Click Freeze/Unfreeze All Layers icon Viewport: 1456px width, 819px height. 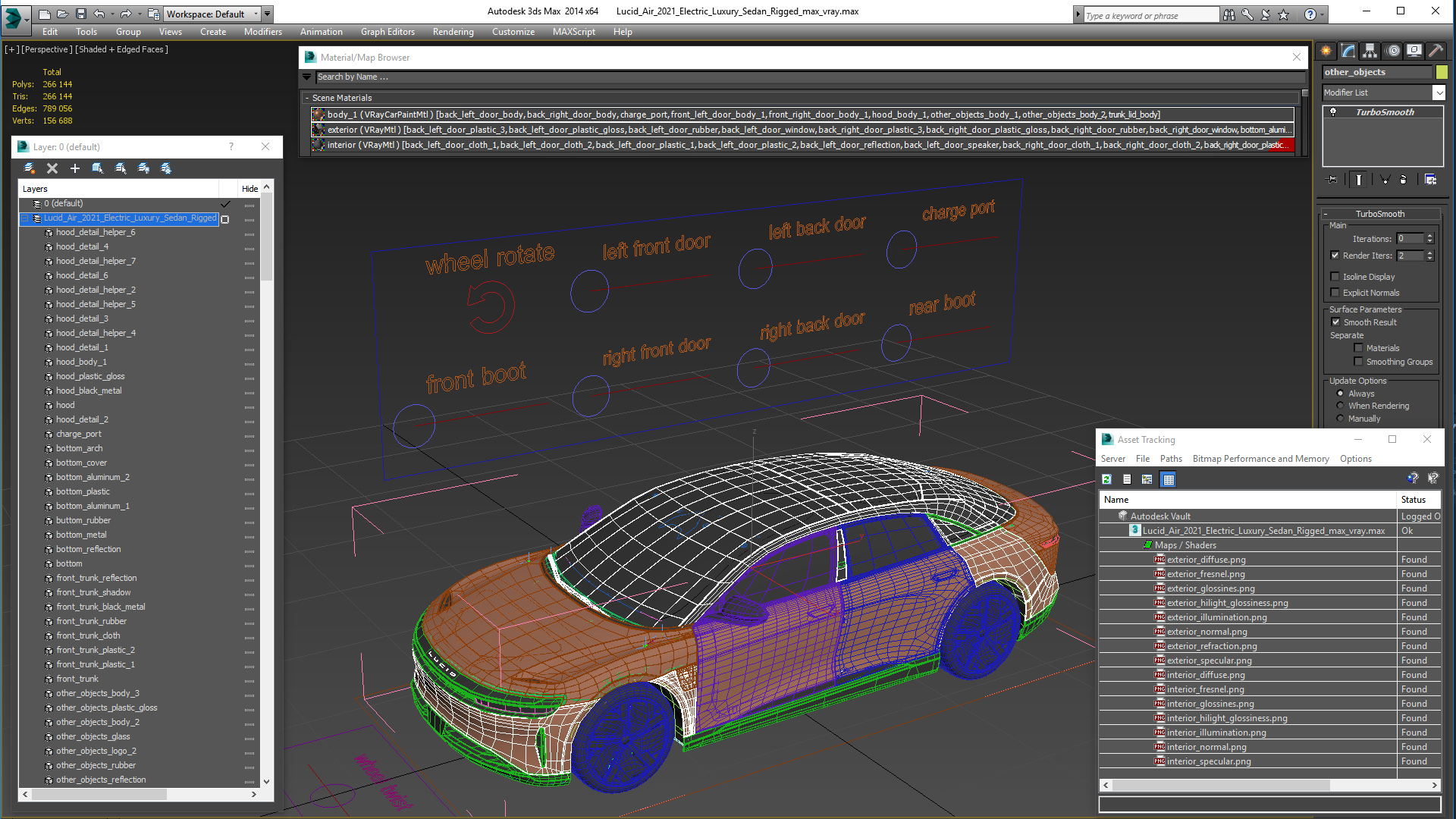[166, 168]
